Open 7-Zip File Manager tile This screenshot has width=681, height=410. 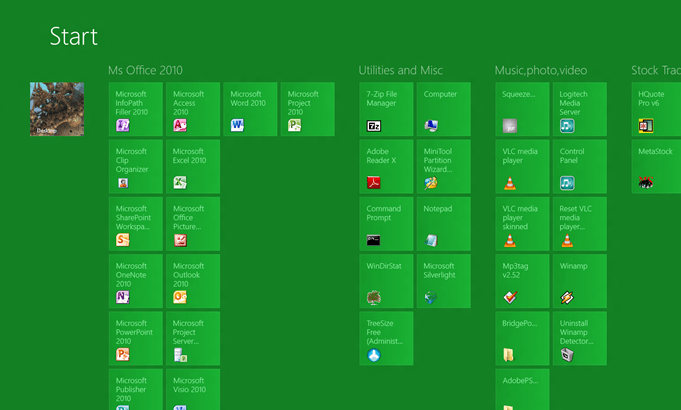click(386, 109)
